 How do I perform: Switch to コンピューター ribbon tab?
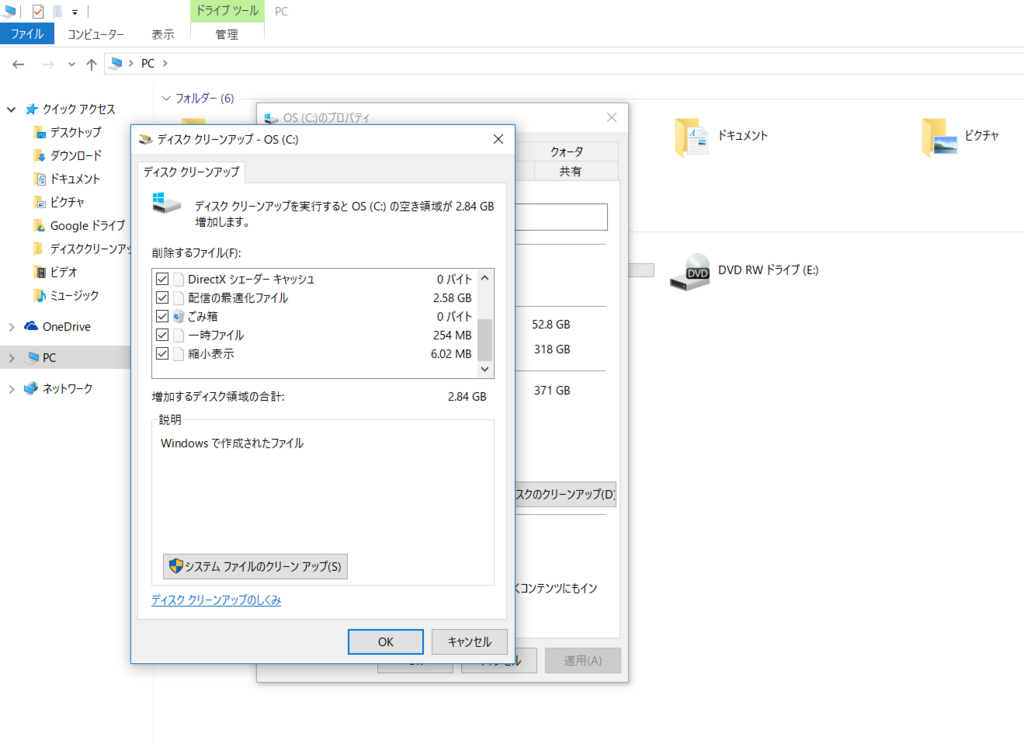pyautogui.click(x=95, y=35)
